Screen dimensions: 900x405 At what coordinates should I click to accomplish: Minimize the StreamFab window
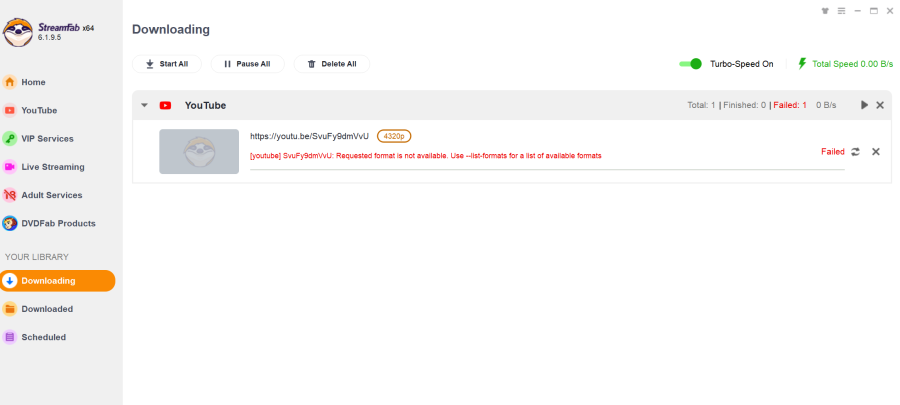[x=858, y=11]
